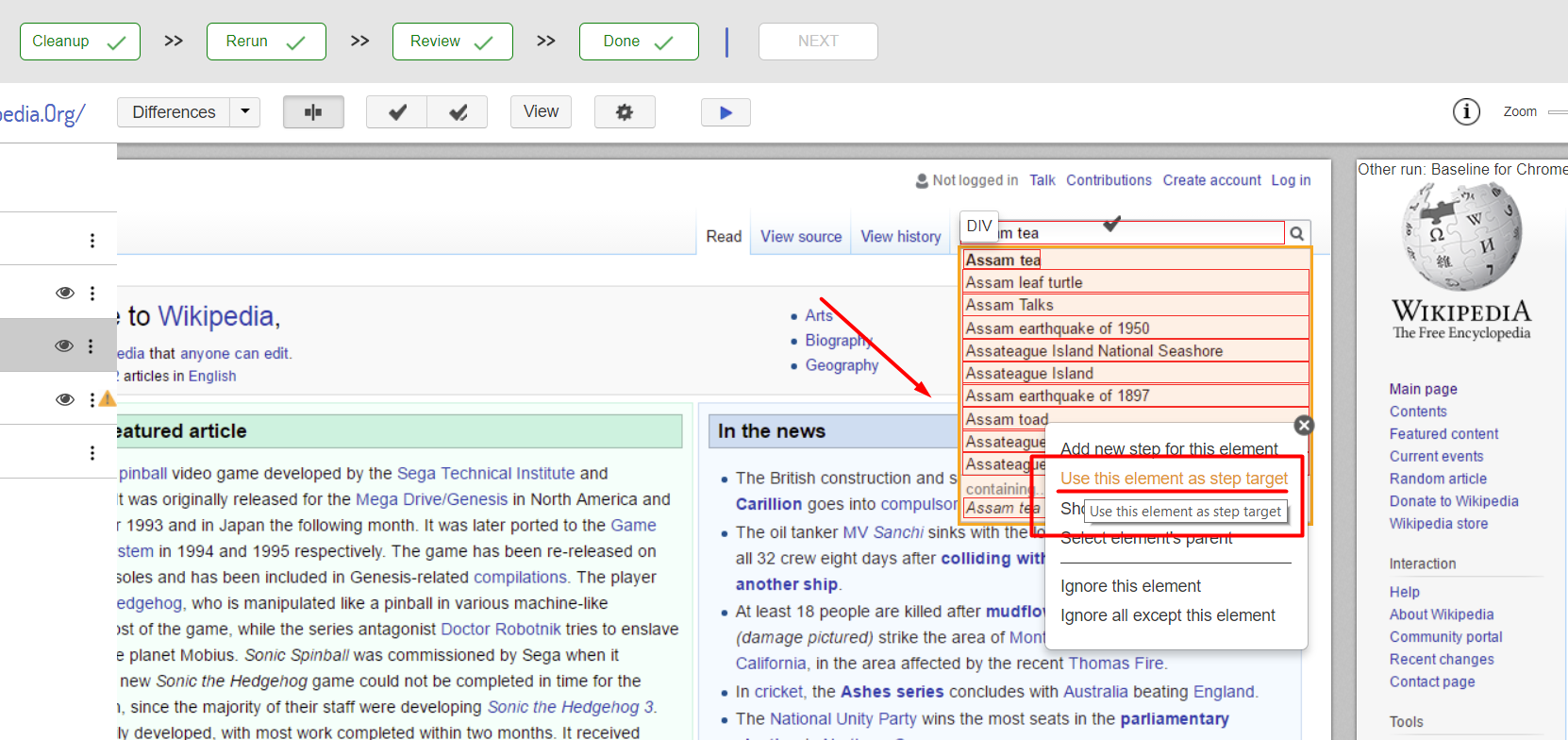Switch to the Read tab
The image size is (1568, 740).
724,237
